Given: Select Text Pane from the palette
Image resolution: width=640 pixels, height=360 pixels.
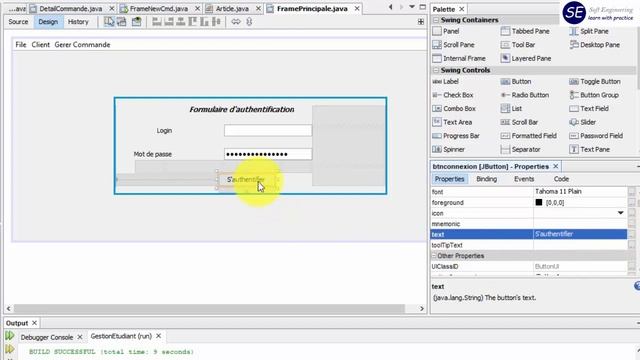Looking at the screenshot, I should coord(589,149).
